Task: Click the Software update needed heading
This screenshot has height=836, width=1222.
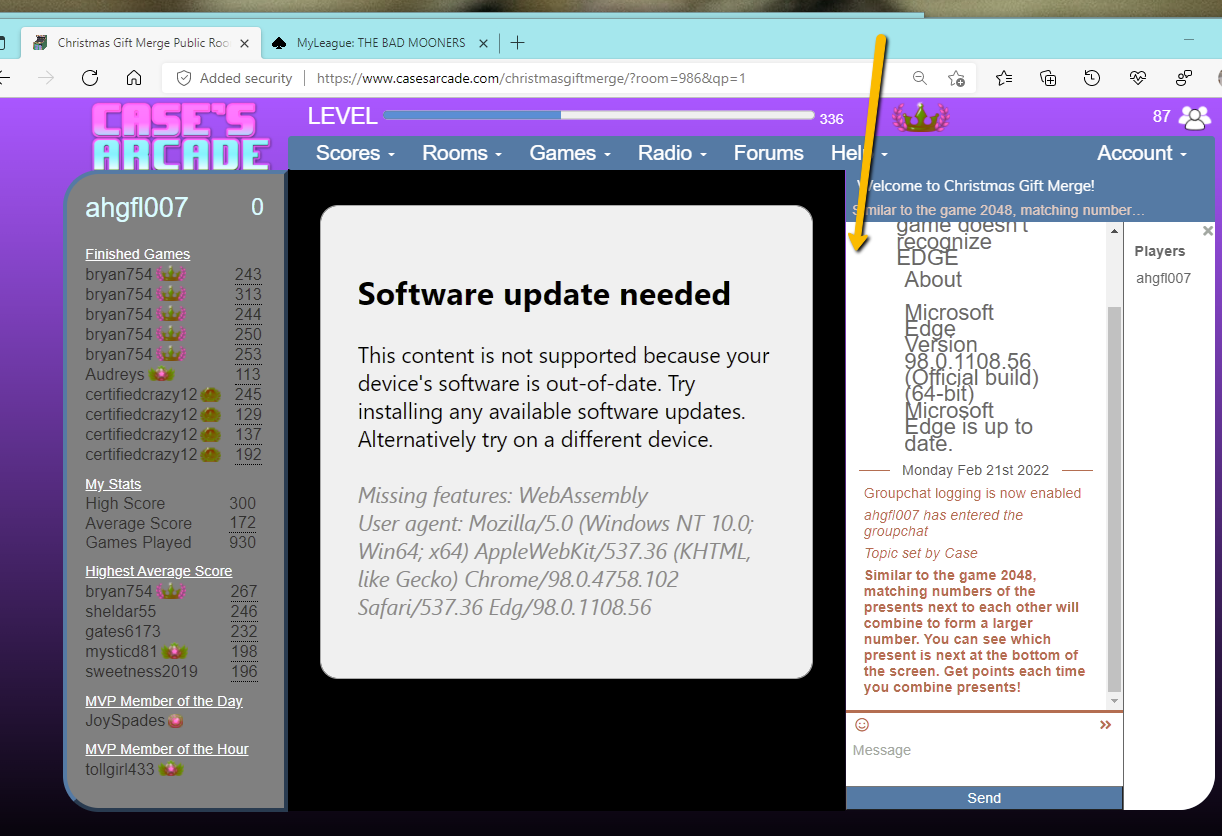Action: pos(544,294)
